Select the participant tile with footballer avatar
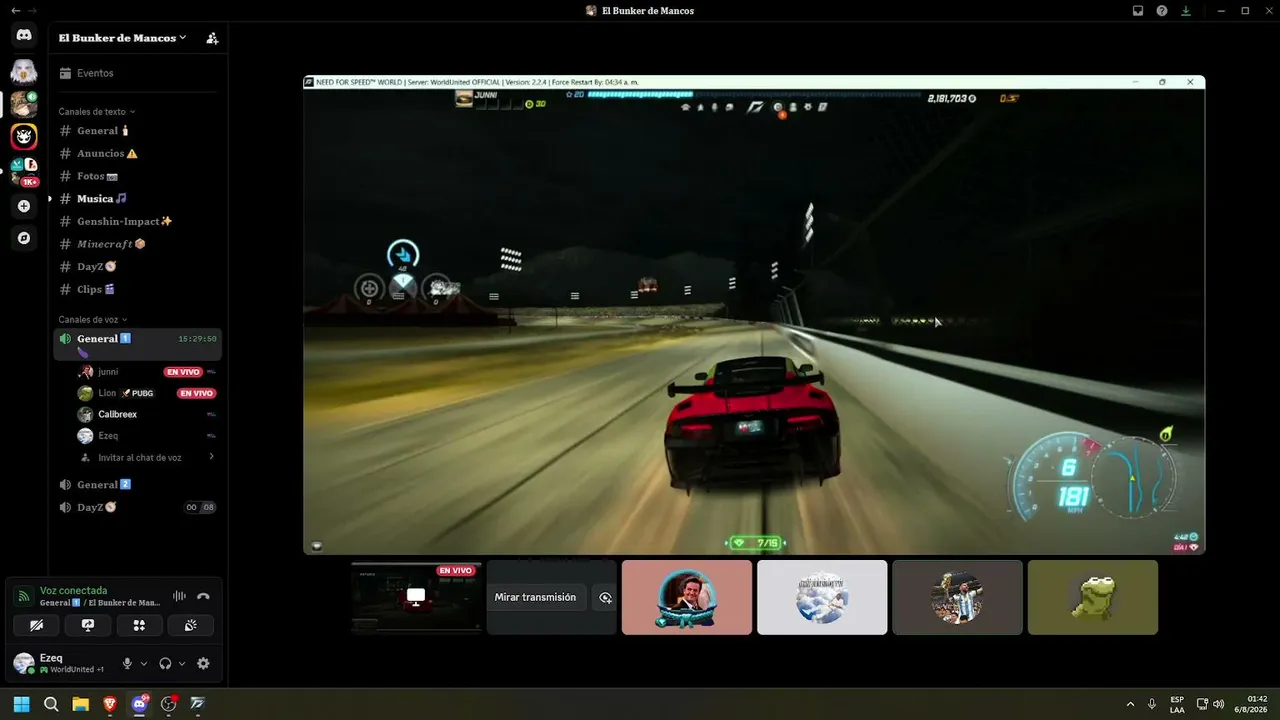1280x720 pixels. click(x=957, y=597)
